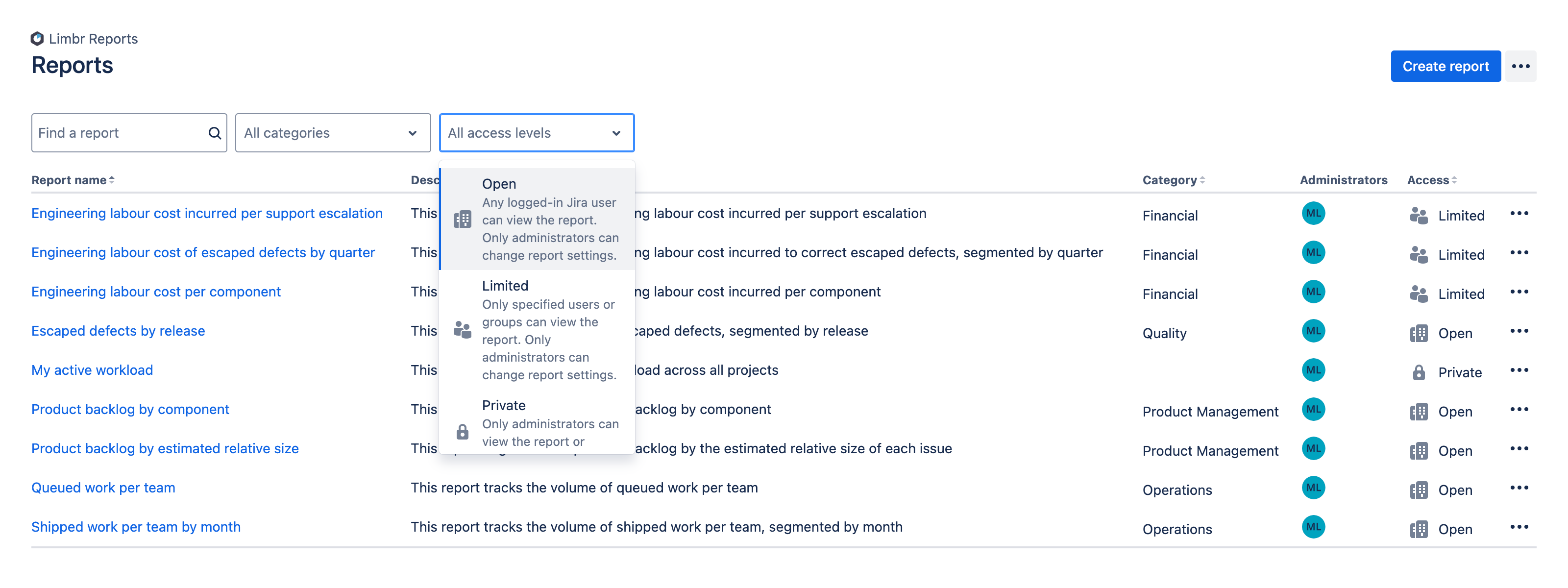Click Open access icon for Product backlog by component
This screenshot has height=588, width=1568.
click(x=1418, y=412)
